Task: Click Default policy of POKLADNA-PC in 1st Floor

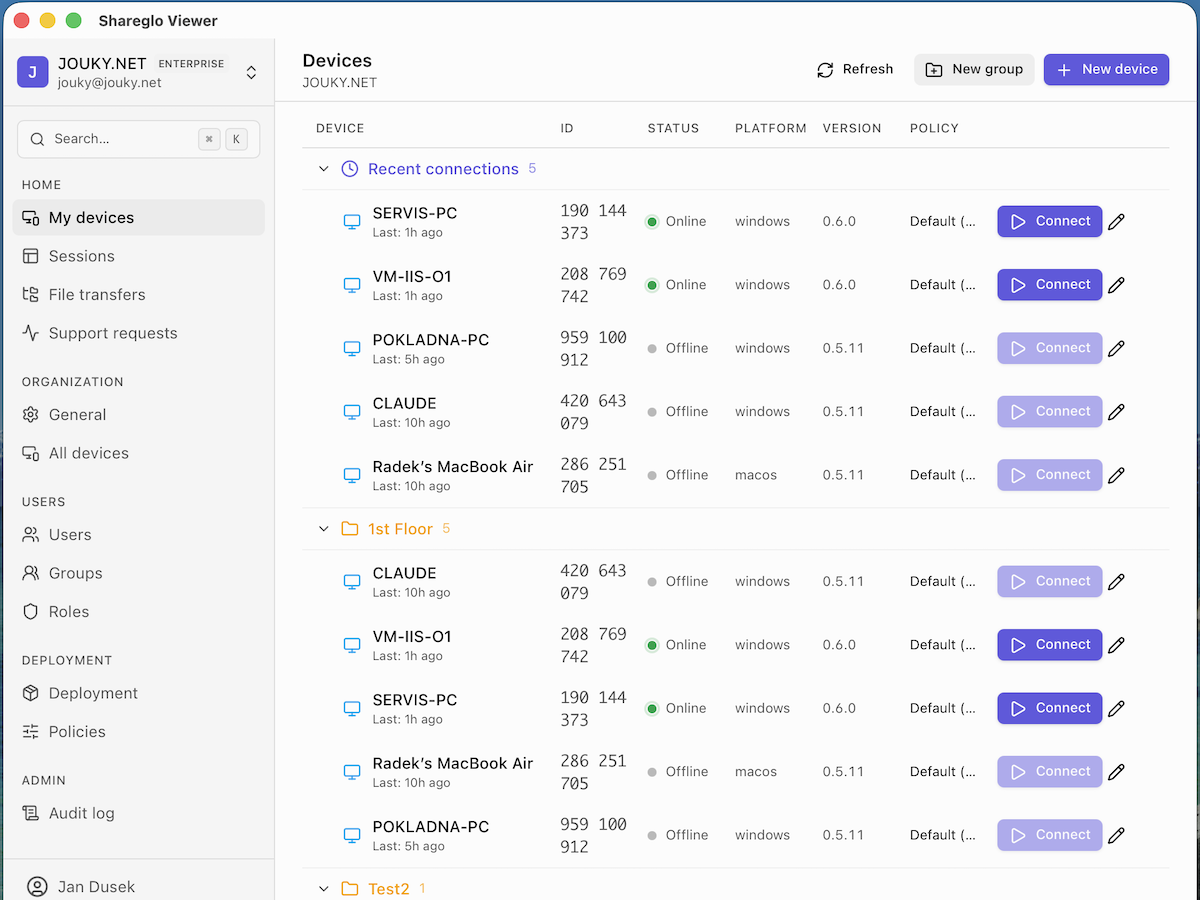Action: coord(943,835)
